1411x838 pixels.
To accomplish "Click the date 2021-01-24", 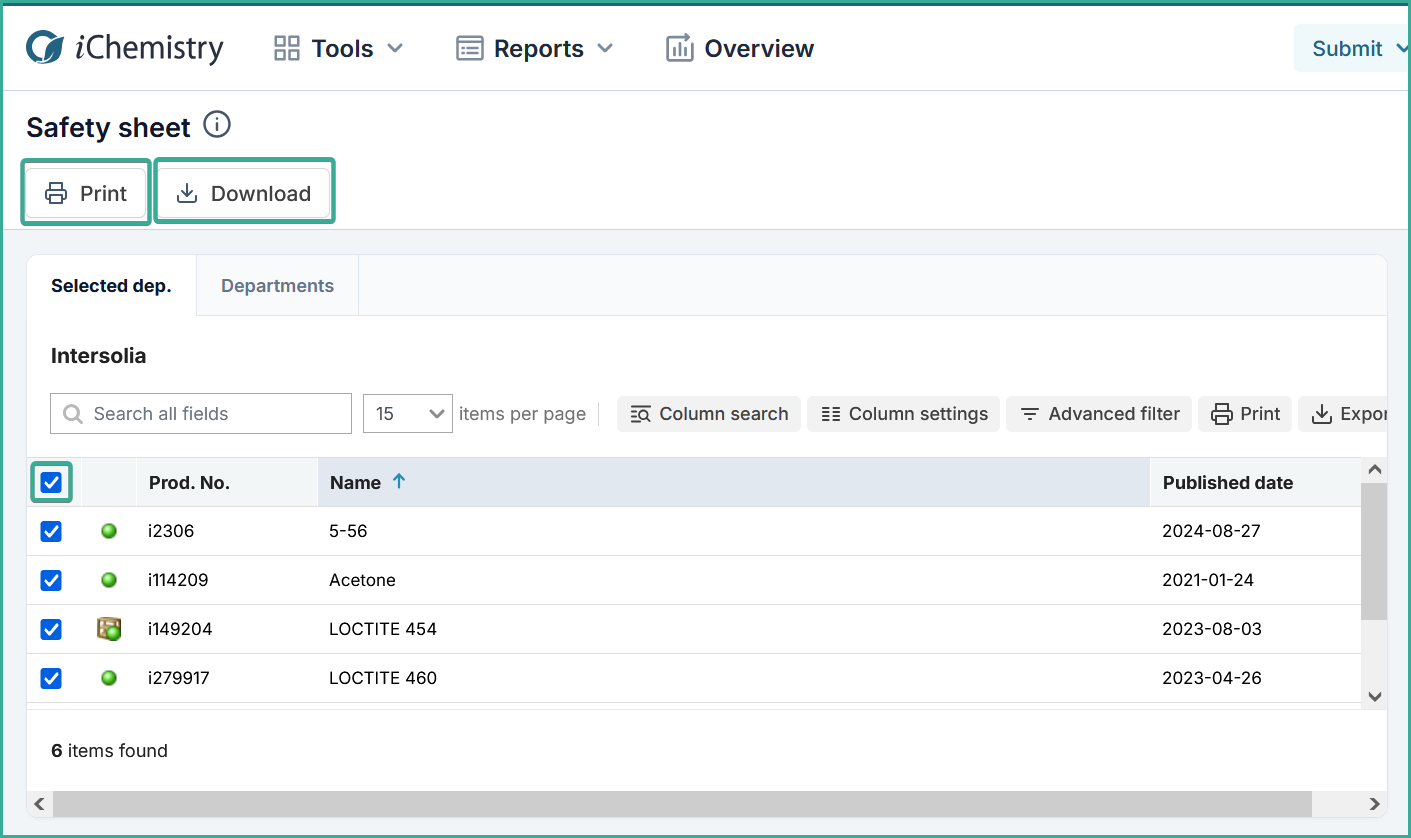I will [1208, 580].
